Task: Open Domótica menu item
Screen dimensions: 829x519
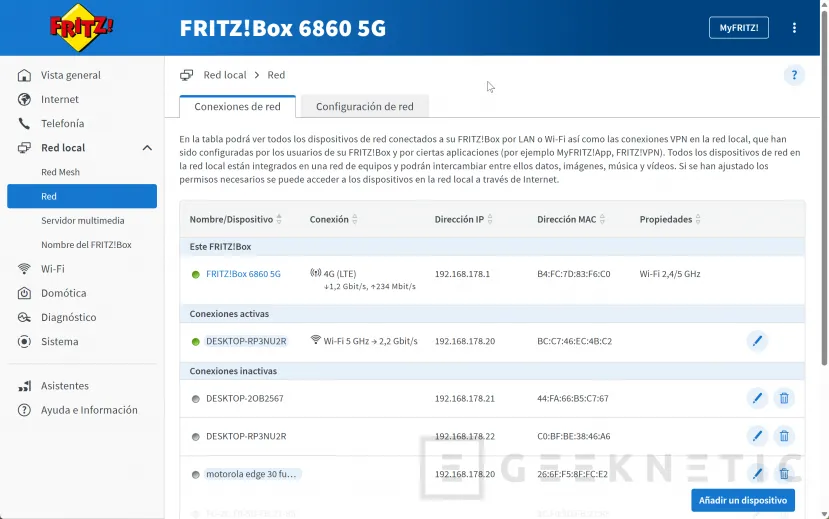Action: tap(63, 293)
